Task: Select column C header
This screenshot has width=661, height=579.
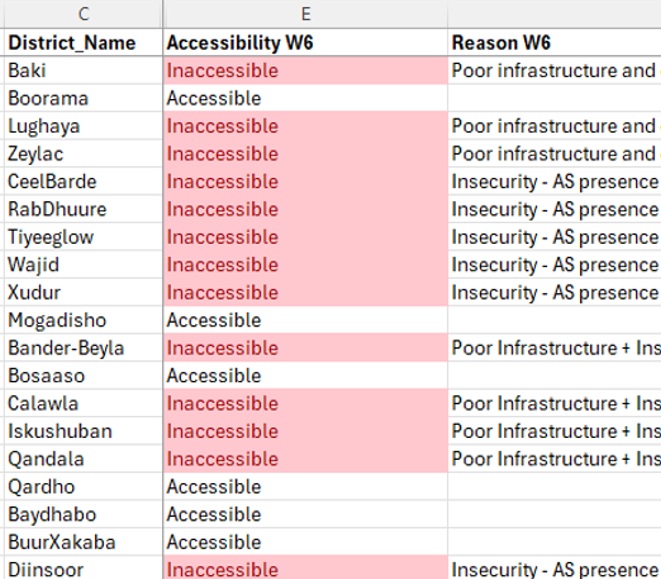Action: click(82, 14)
